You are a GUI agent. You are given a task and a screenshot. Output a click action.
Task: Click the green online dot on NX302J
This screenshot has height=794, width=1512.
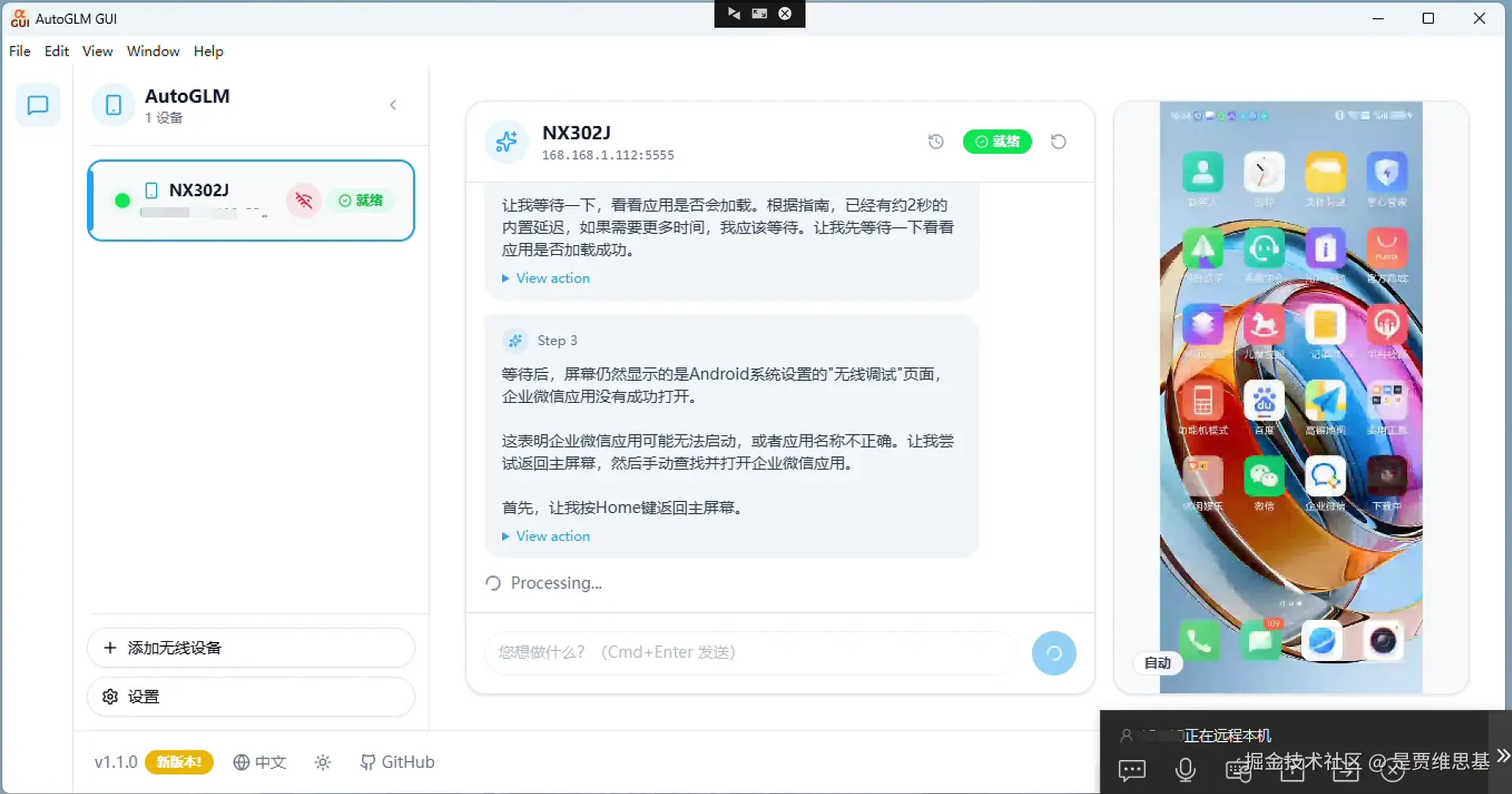pos(122,200)
